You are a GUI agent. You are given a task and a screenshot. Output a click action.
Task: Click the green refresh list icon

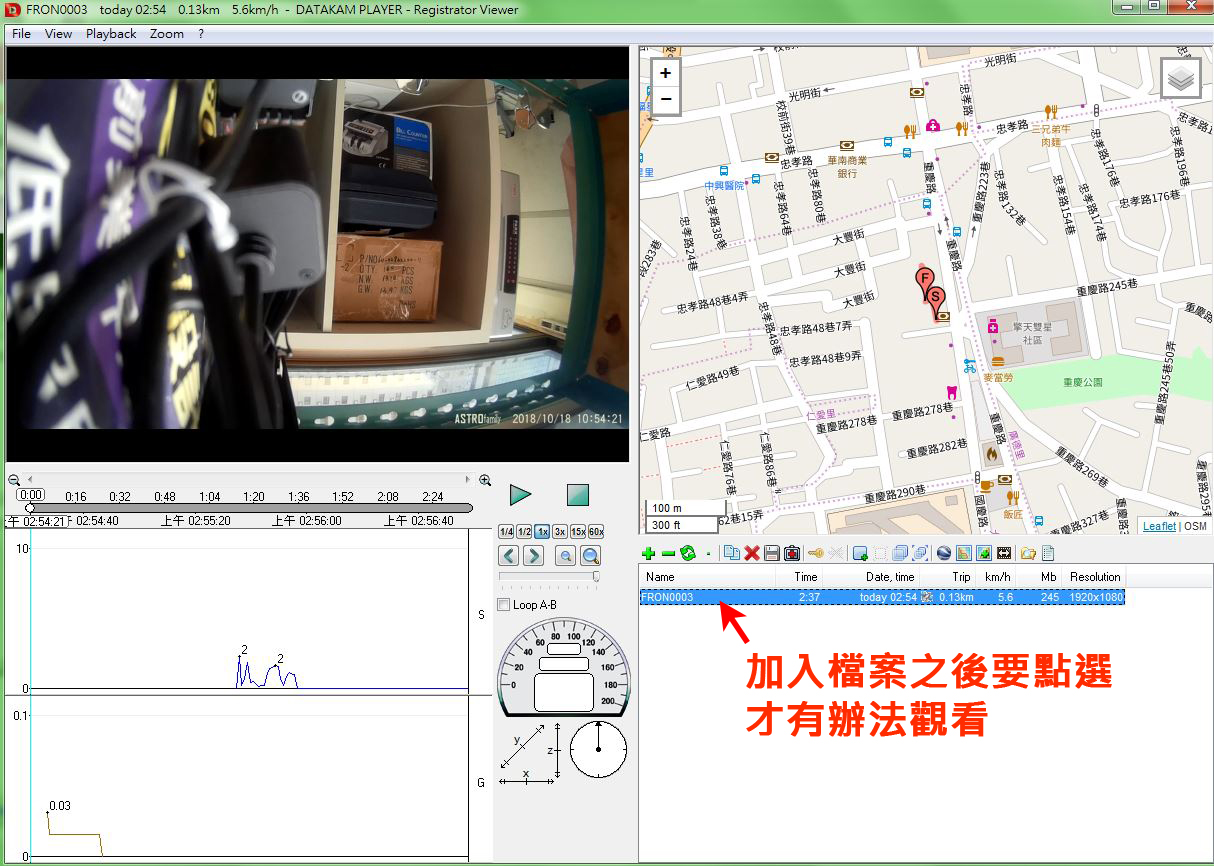[x=687, y=553]
